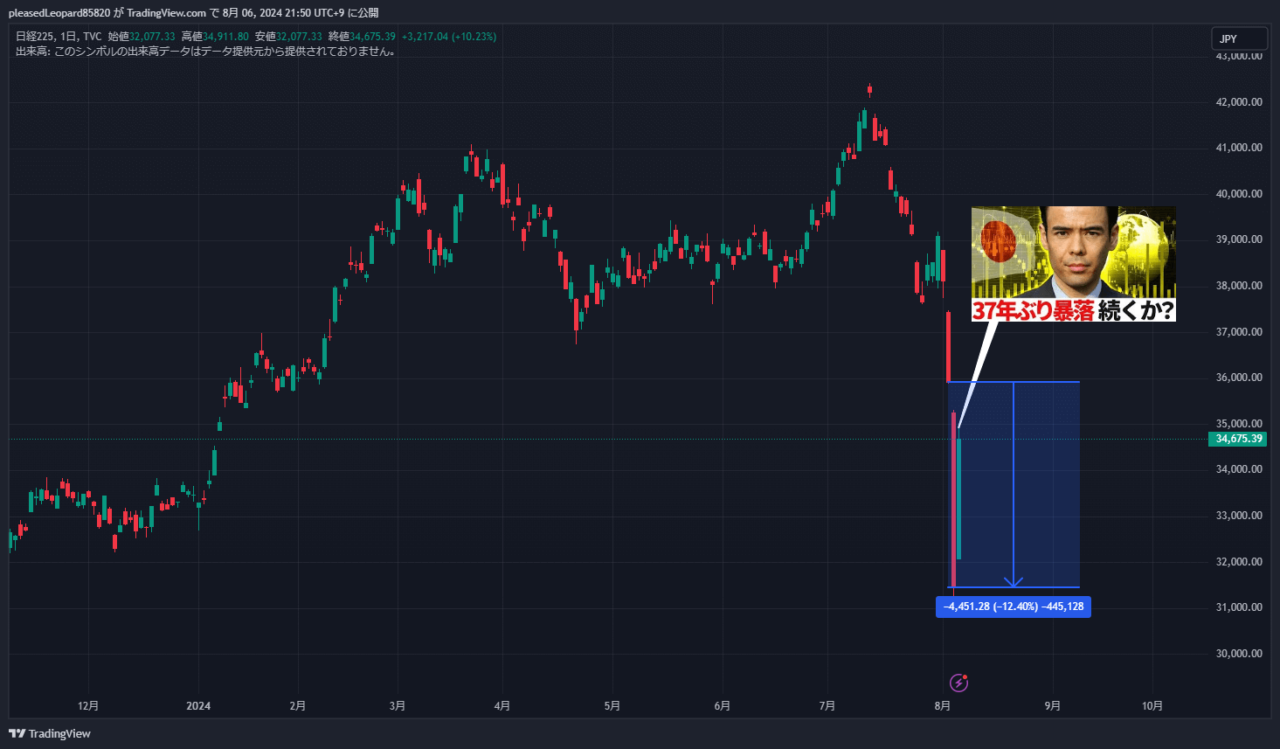Open the purple lightning event icon below the chart
This screenshot has height=749, width=1280.
pyautogui.click(x=959, y=681)
